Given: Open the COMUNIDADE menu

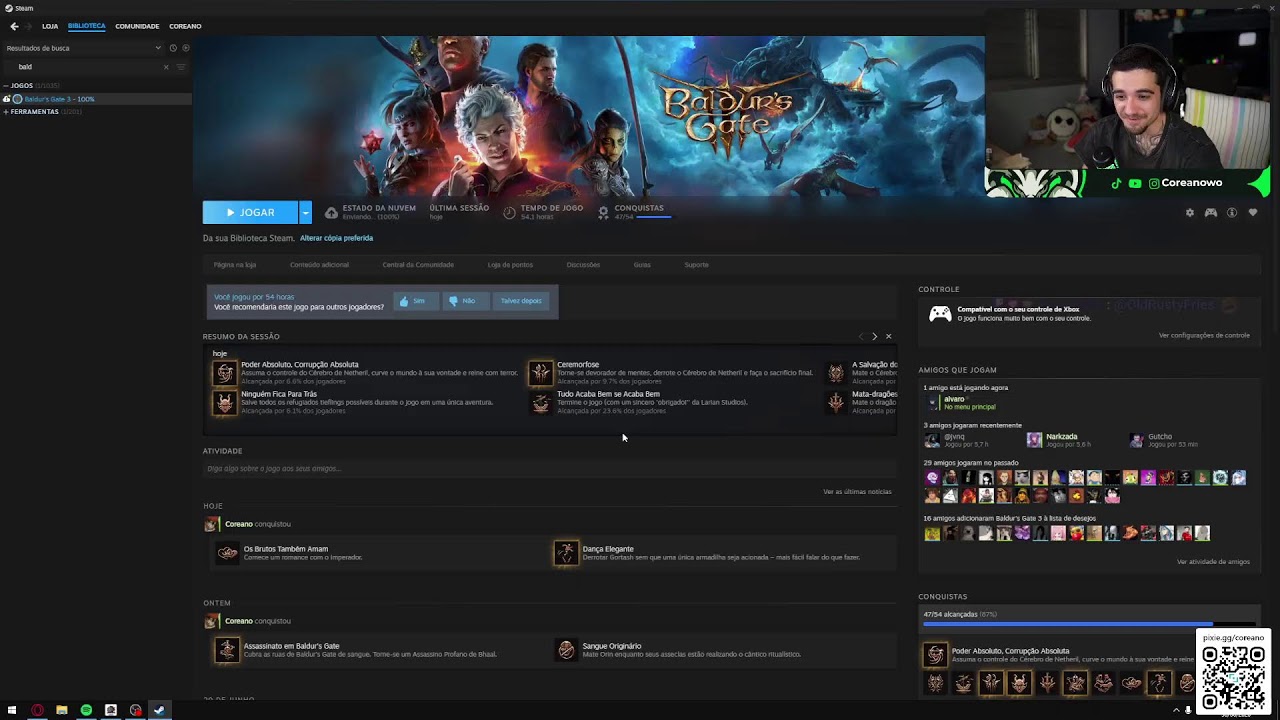Looking at the screenshot, I should click(x=137, y=26).
